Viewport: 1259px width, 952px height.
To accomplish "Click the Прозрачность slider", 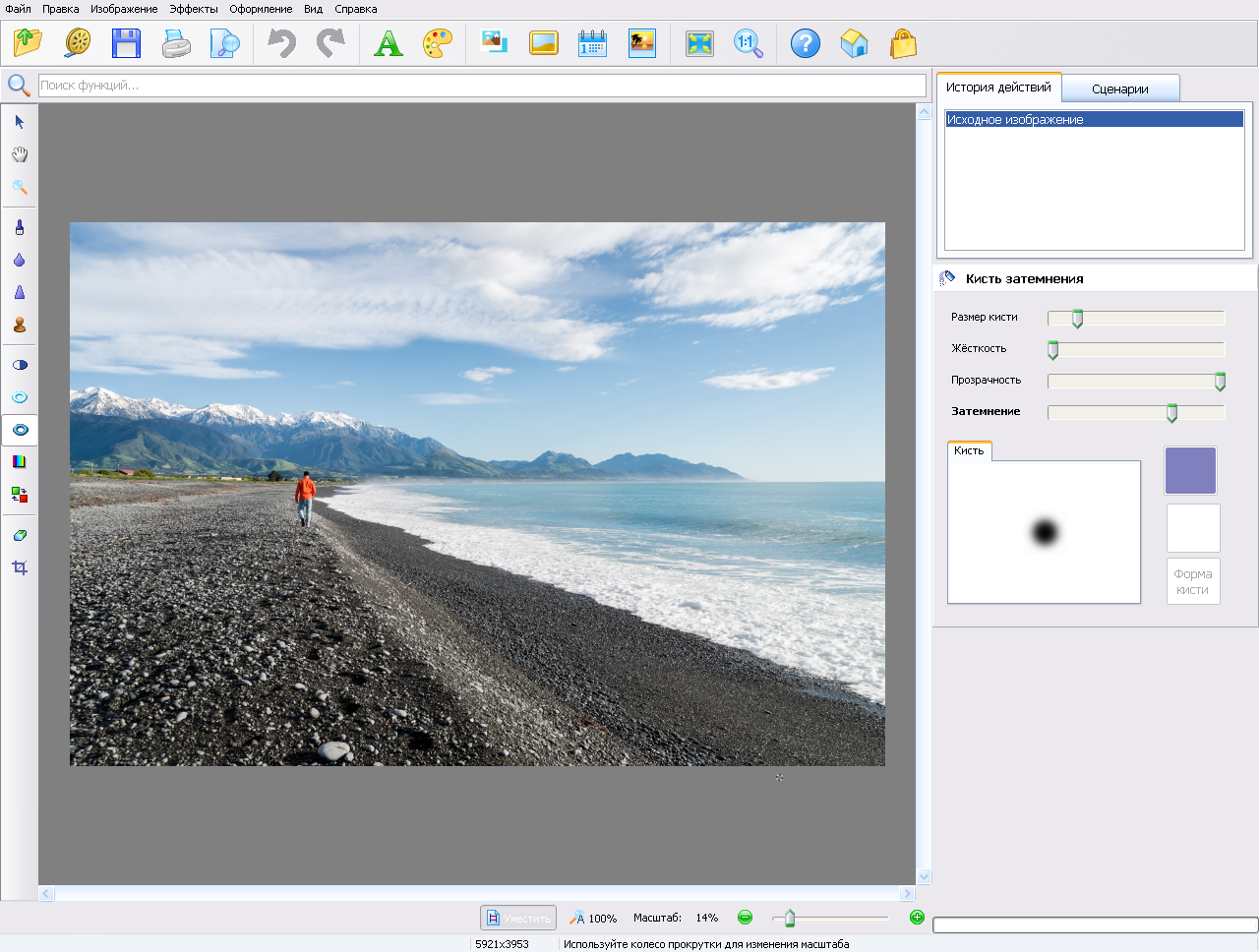I will coord(1136,381).
